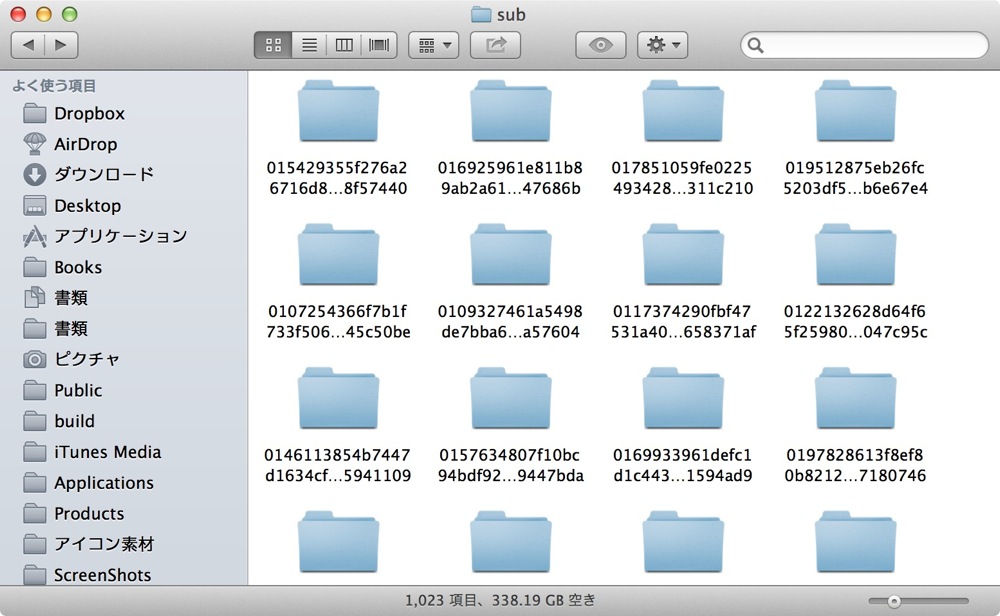
Task: Click the search input field
Action: [x=864, y=45]
